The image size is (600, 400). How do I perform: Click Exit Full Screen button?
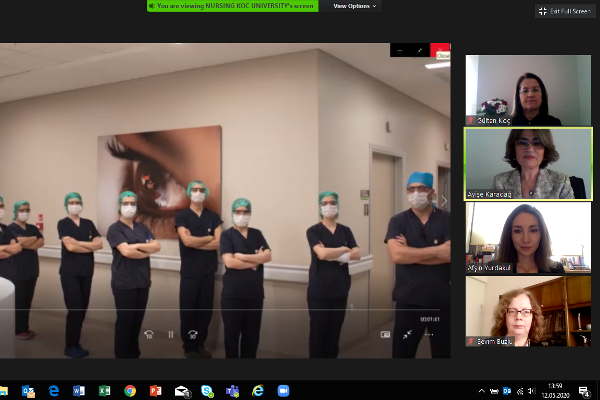566,10
